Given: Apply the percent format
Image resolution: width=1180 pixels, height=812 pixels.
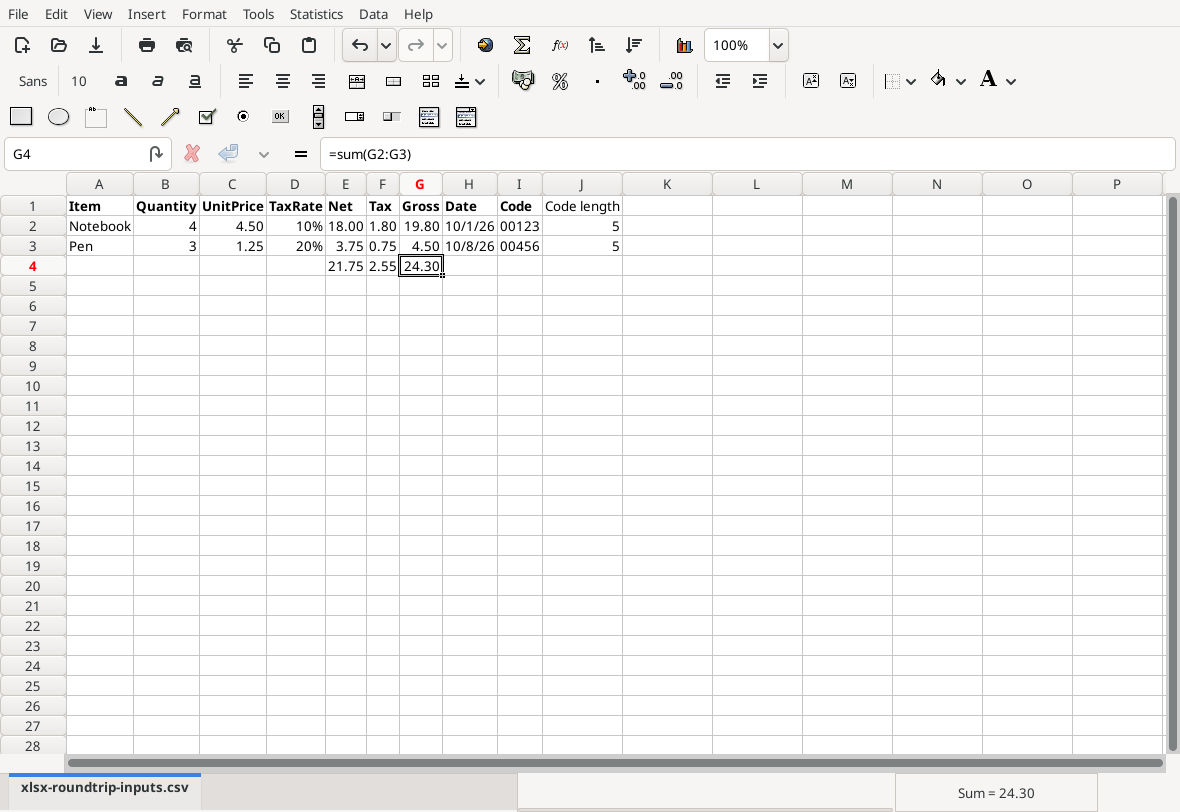Looking at the screenshot, I should (x=560, y=81).
